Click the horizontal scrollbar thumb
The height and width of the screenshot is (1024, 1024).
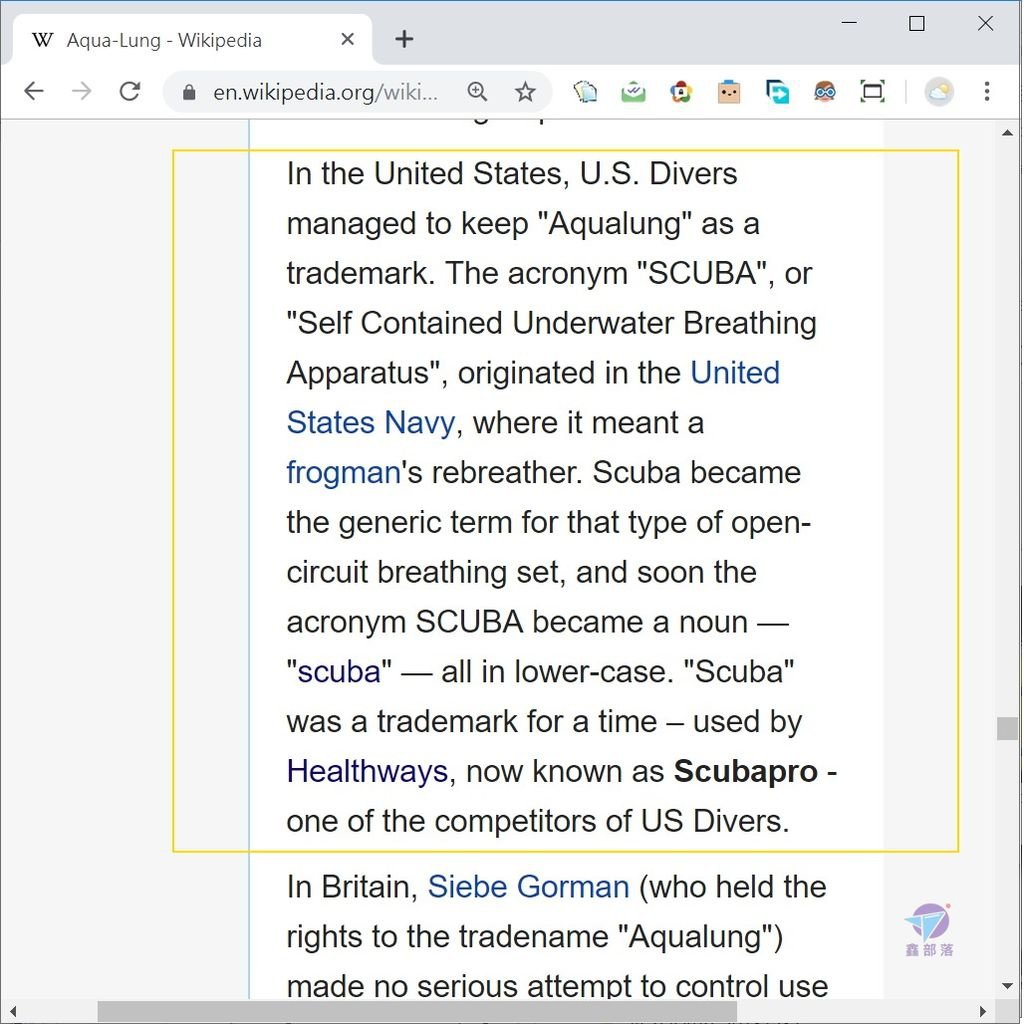click(x=417, y=1012)
